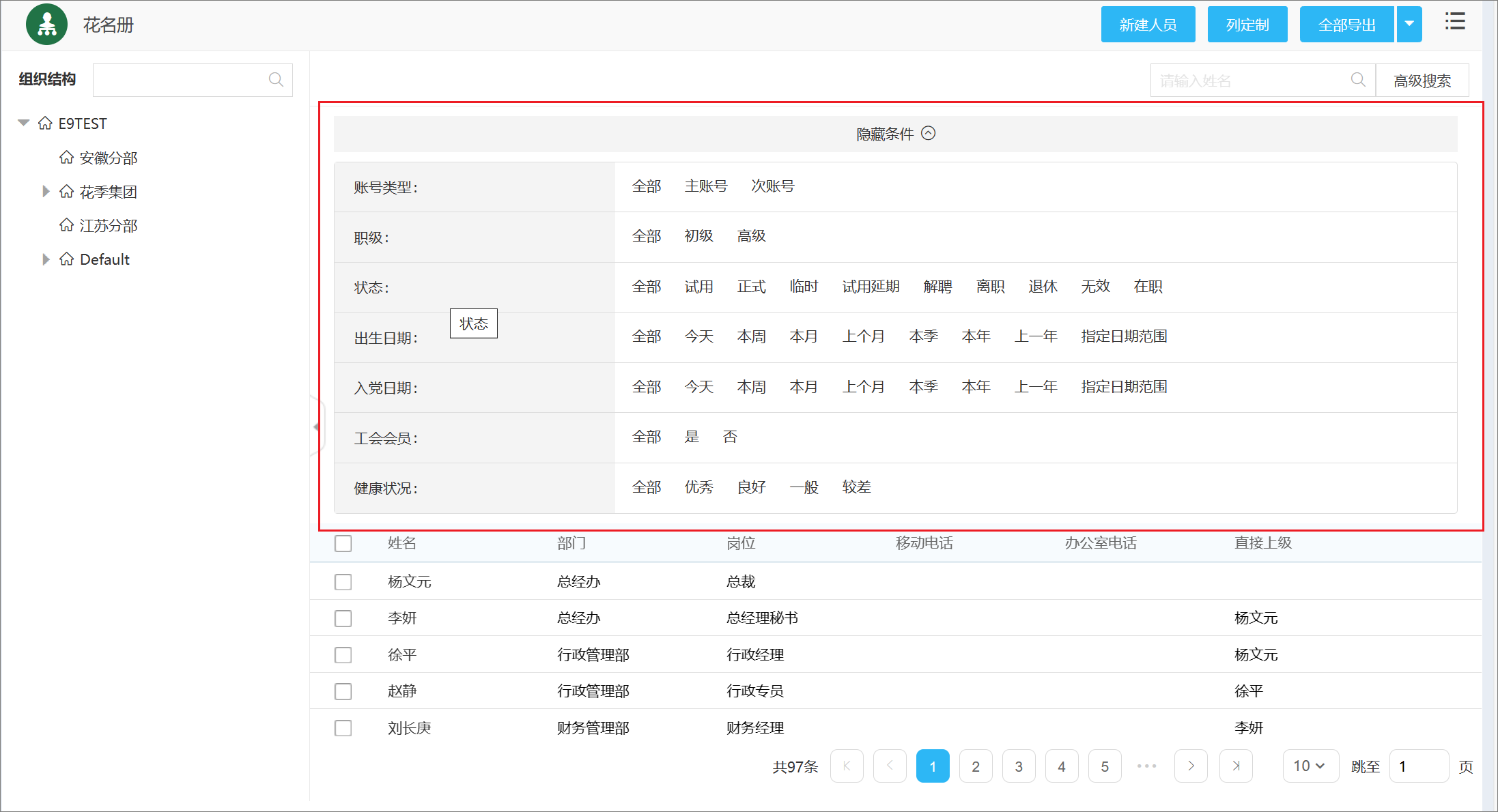This screenshot has width=1498, height=812.
Task: Focus the 组织结构 search input
Action: point(193,80)
